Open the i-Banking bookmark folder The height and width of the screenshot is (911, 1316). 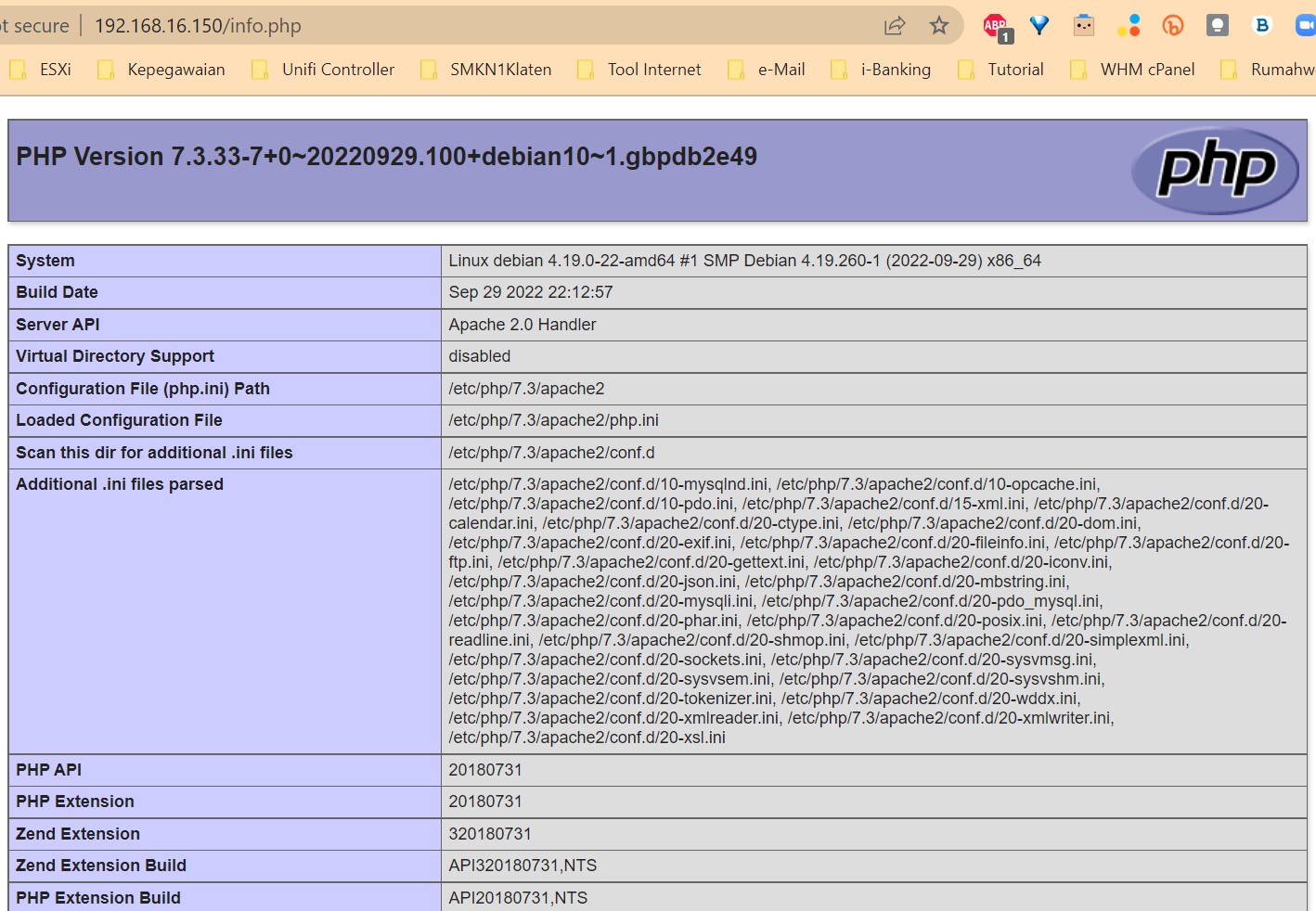(881, 70)
